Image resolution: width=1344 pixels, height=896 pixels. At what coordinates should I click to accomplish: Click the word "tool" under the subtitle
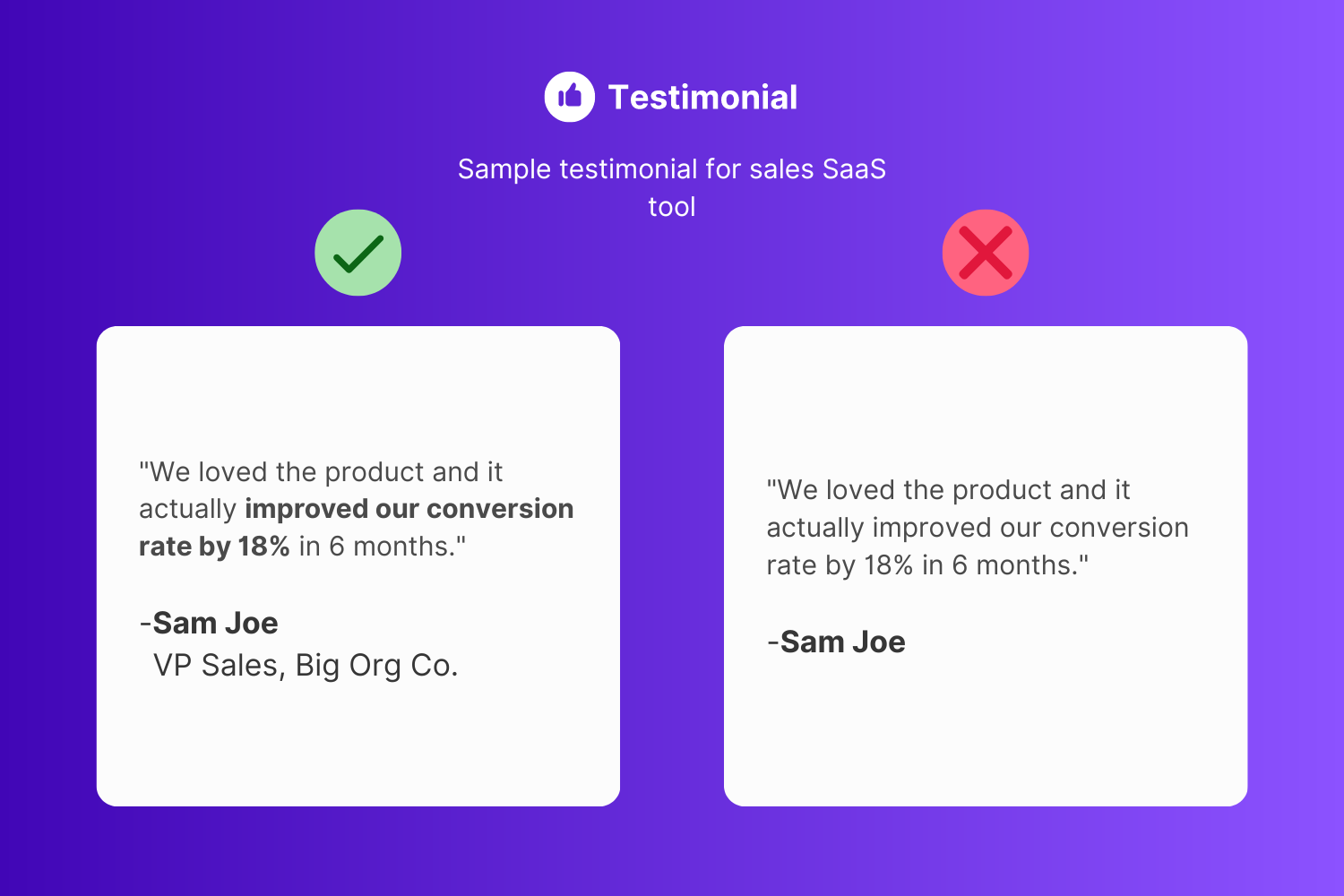click(x=672, y=207)
